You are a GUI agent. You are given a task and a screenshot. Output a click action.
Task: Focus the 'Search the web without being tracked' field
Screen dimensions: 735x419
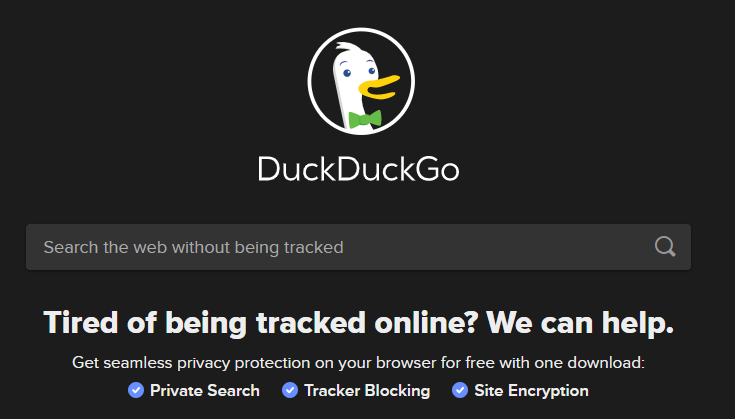click(358, 247)
